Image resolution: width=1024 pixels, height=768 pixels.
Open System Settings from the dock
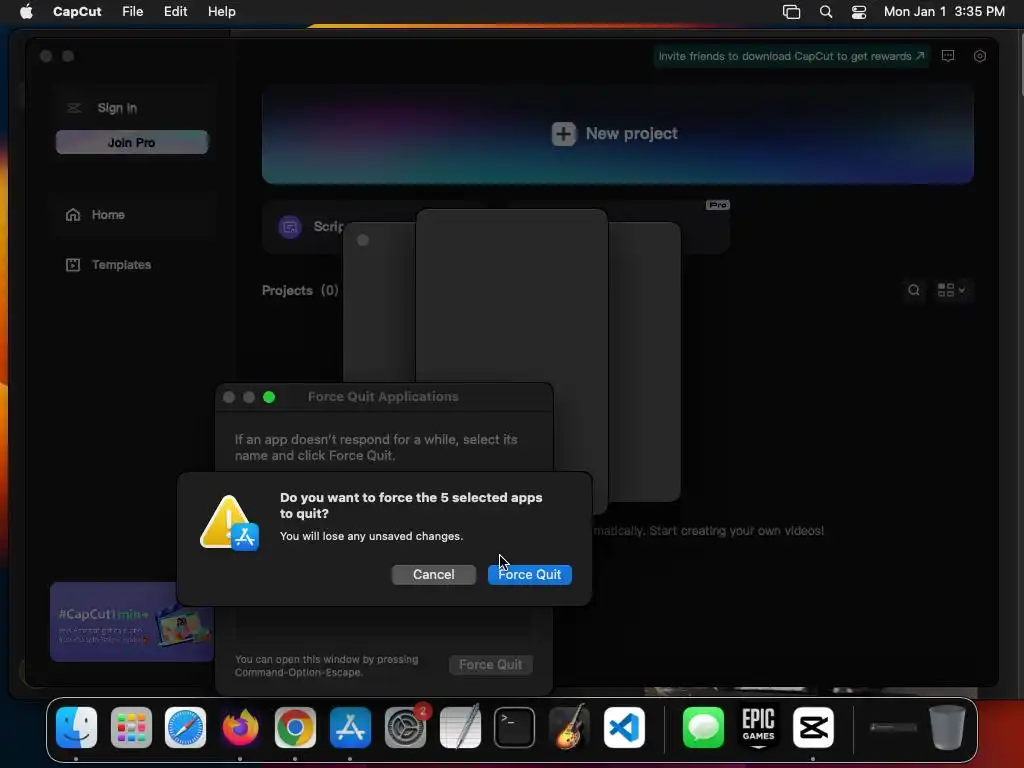tap(406, 728)
